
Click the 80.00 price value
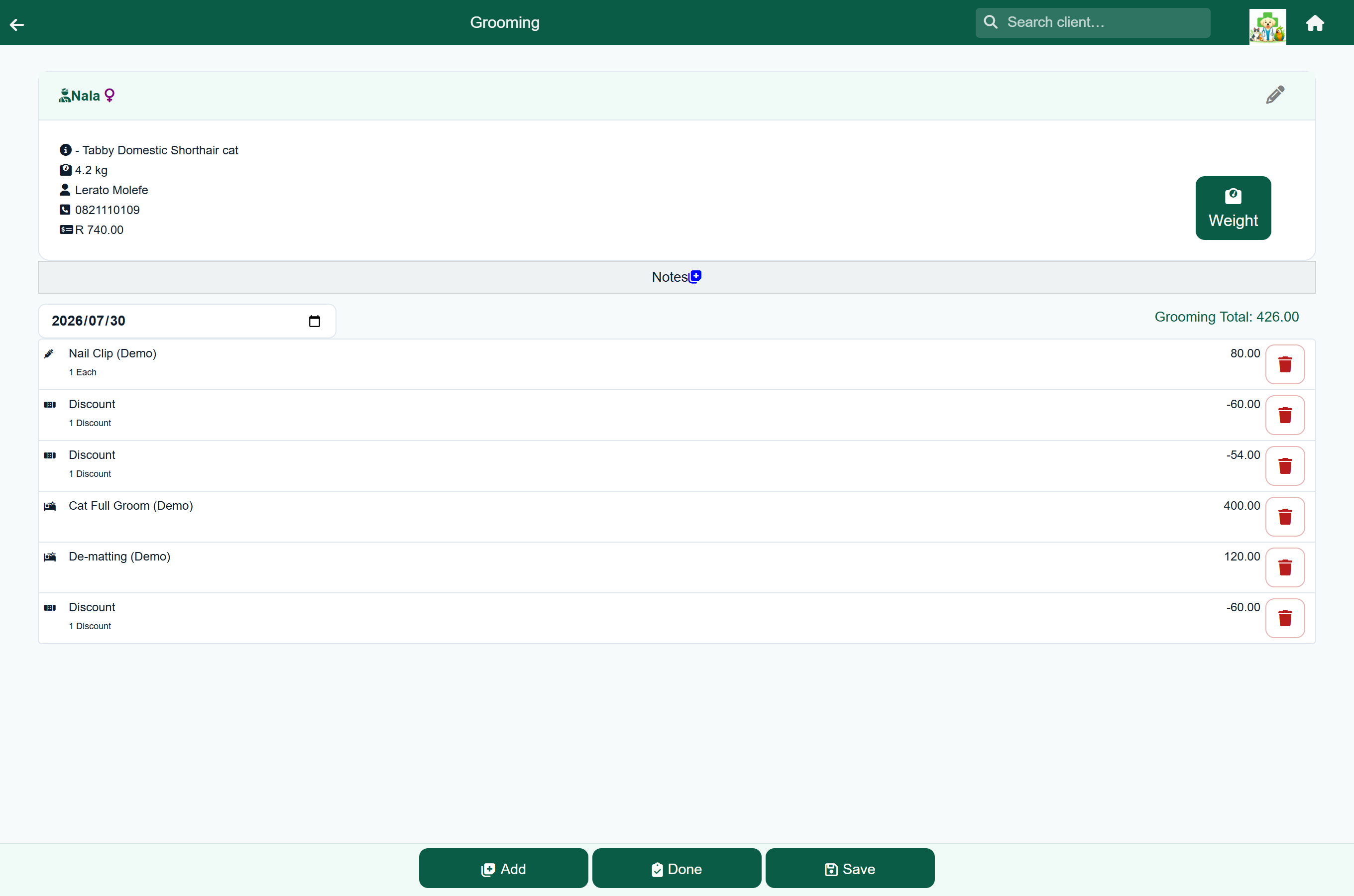click(x=1245, y=353)
